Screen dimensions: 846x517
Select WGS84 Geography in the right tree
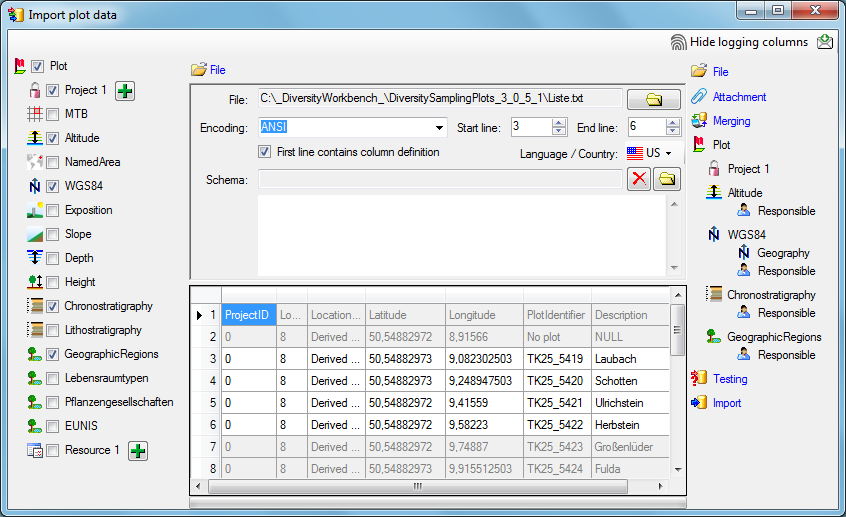pos(782,253)
